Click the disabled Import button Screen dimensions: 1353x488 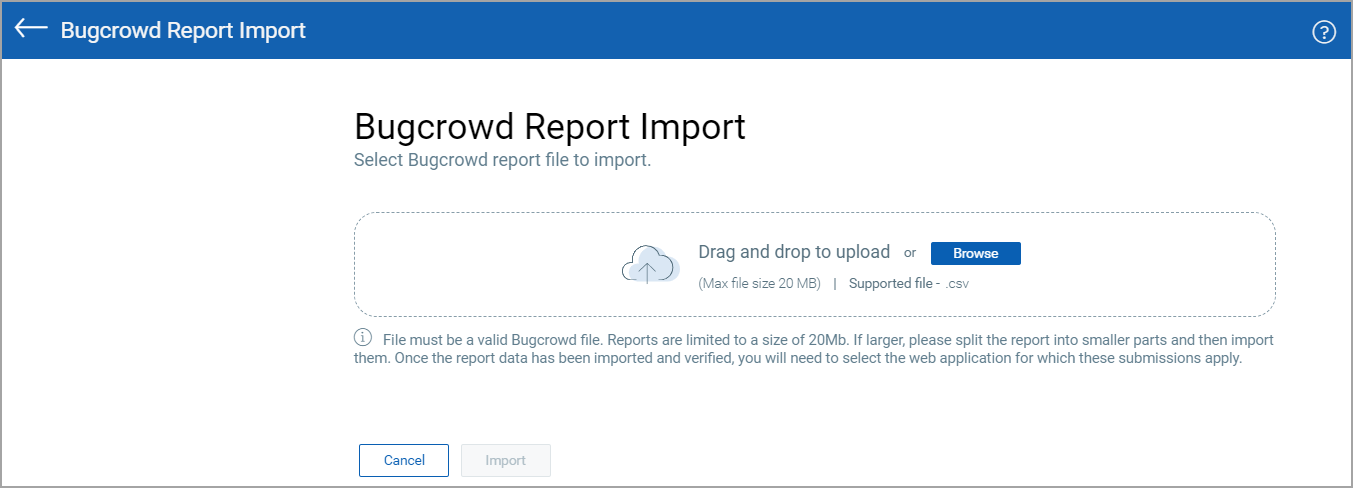[x=505, y=460]
